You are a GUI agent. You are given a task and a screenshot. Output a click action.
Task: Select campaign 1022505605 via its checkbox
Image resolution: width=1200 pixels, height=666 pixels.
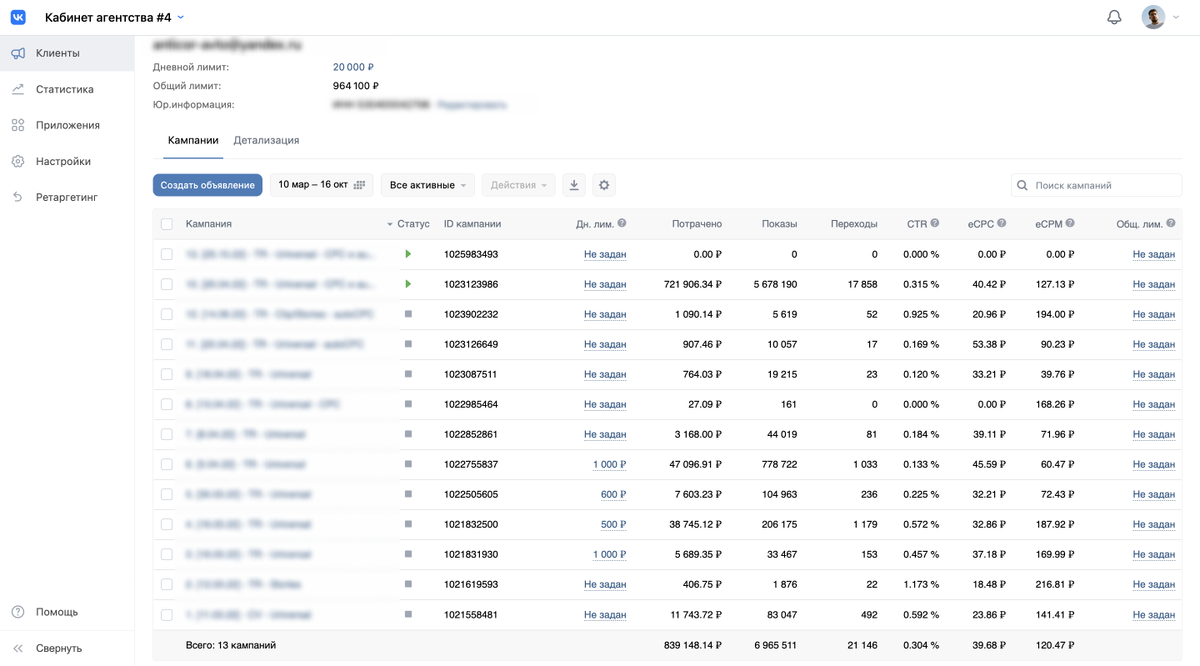point(167,494)
